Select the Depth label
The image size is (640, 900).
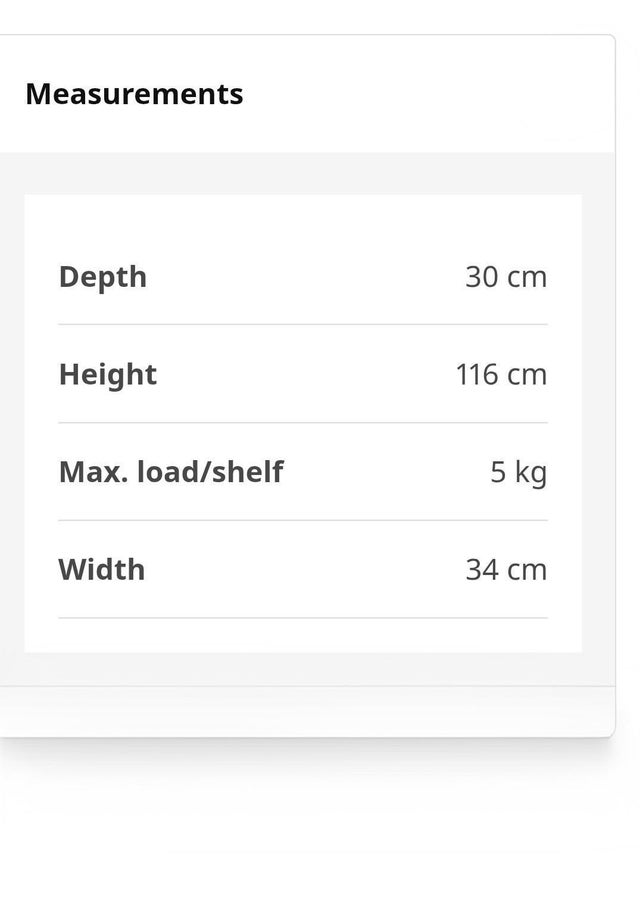tap(103, 278)
